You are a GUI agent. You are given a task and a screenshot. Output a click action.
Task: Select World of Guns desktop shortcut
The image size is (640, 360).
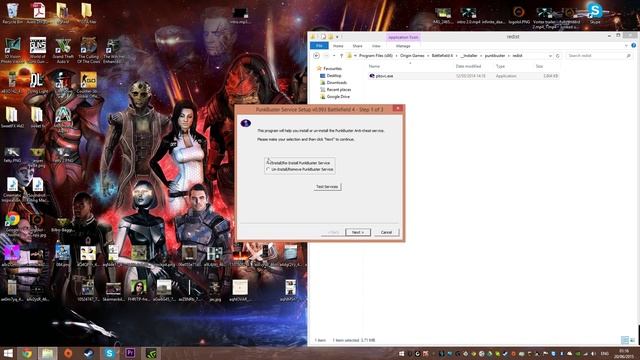pos(38,51)
